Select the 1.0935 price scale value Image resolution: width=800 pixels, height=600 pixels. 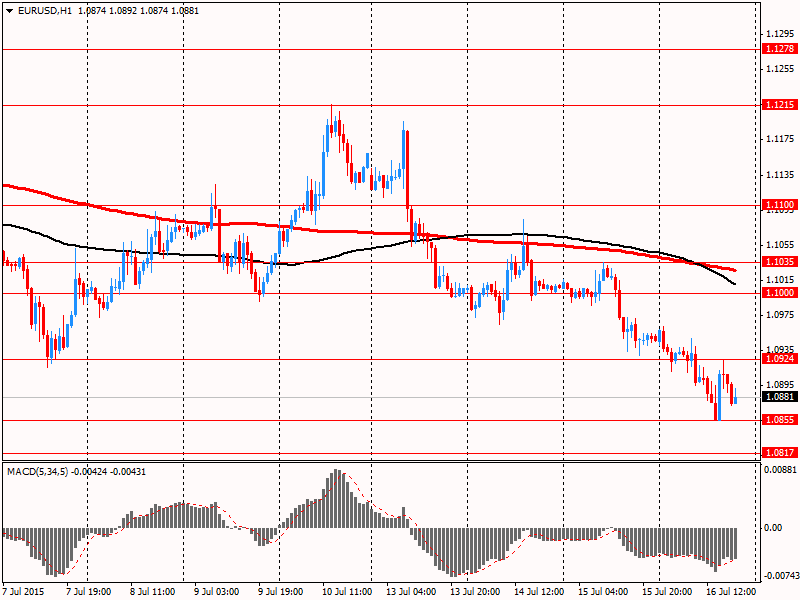point(781,349)
